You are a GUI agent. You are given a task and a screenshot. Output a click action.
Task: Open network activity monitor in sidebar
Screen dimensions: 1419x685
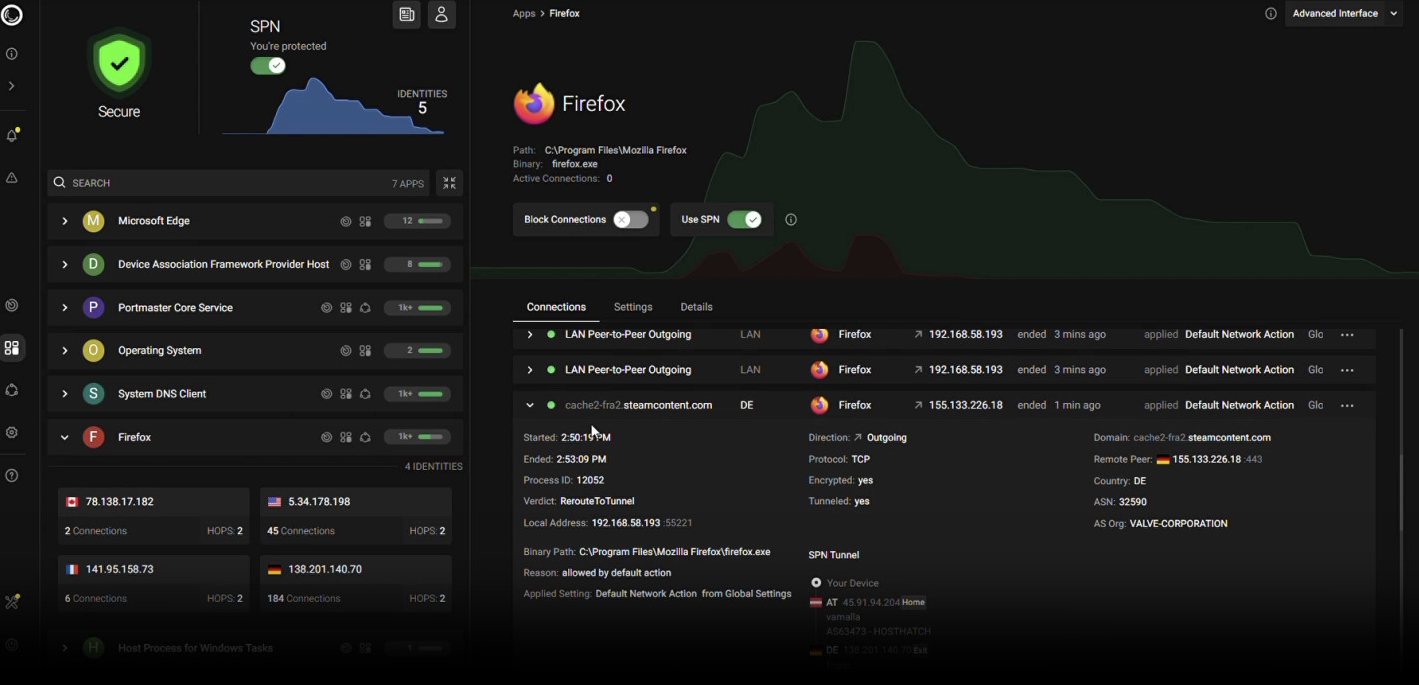tap(12, 305)
